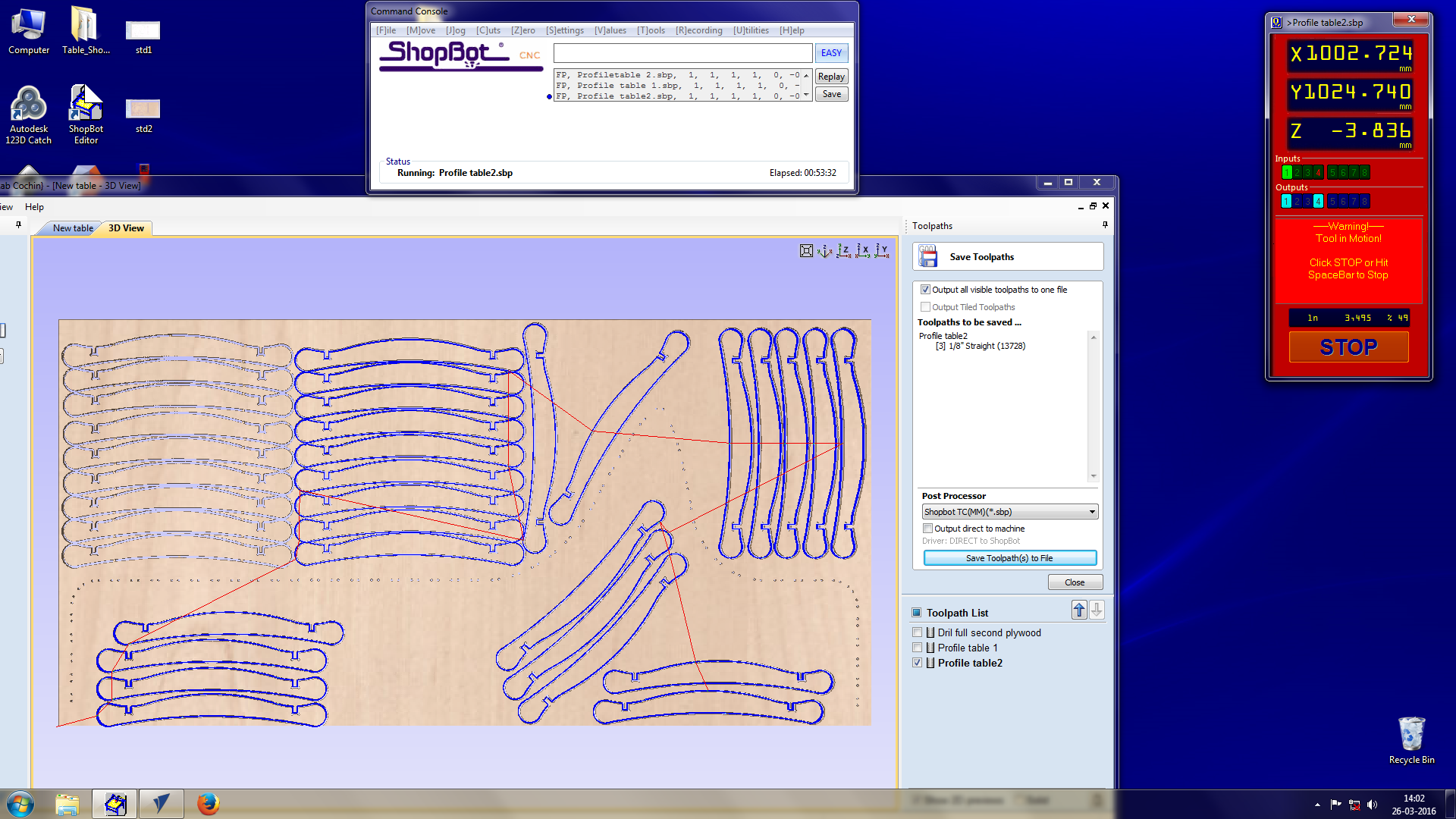This screenshot has height=819, width=1456.
Task: Click Profile table 1 toolpath name
Action: click(968, 648)
